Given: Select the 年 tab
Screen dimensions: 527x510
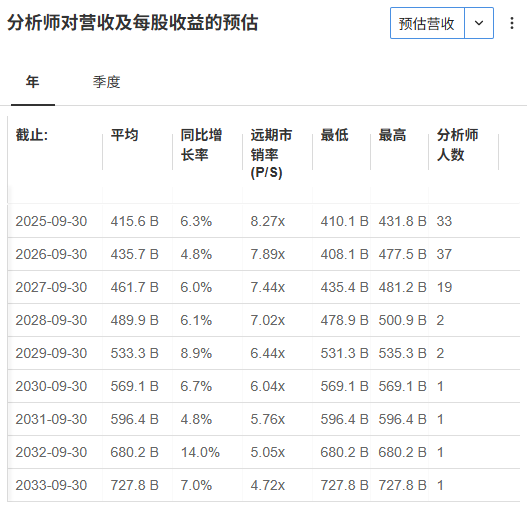Looking at the screenshot, I should pos(33,82).
